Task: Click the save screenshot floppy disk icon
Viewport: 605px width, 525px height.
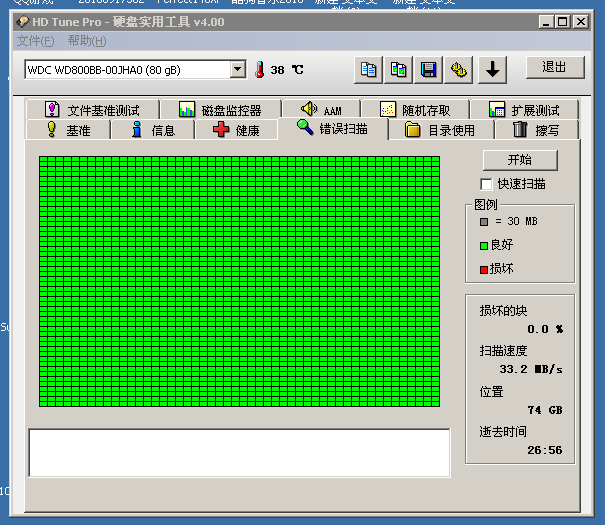Action: [428, 70]
